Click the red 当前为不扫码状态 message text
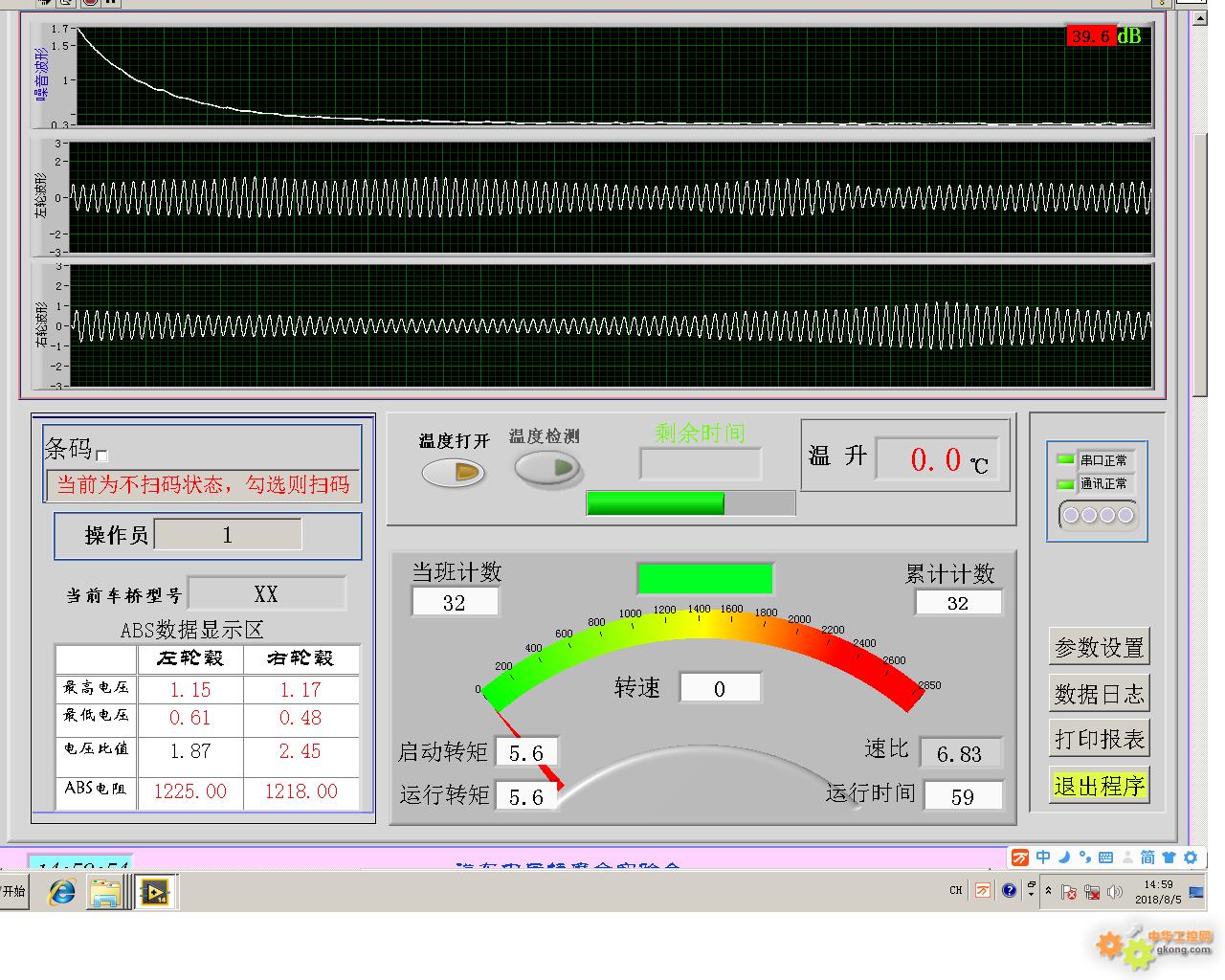The width and height of the screenshot is (1225, 980). (x=203, y=485)
